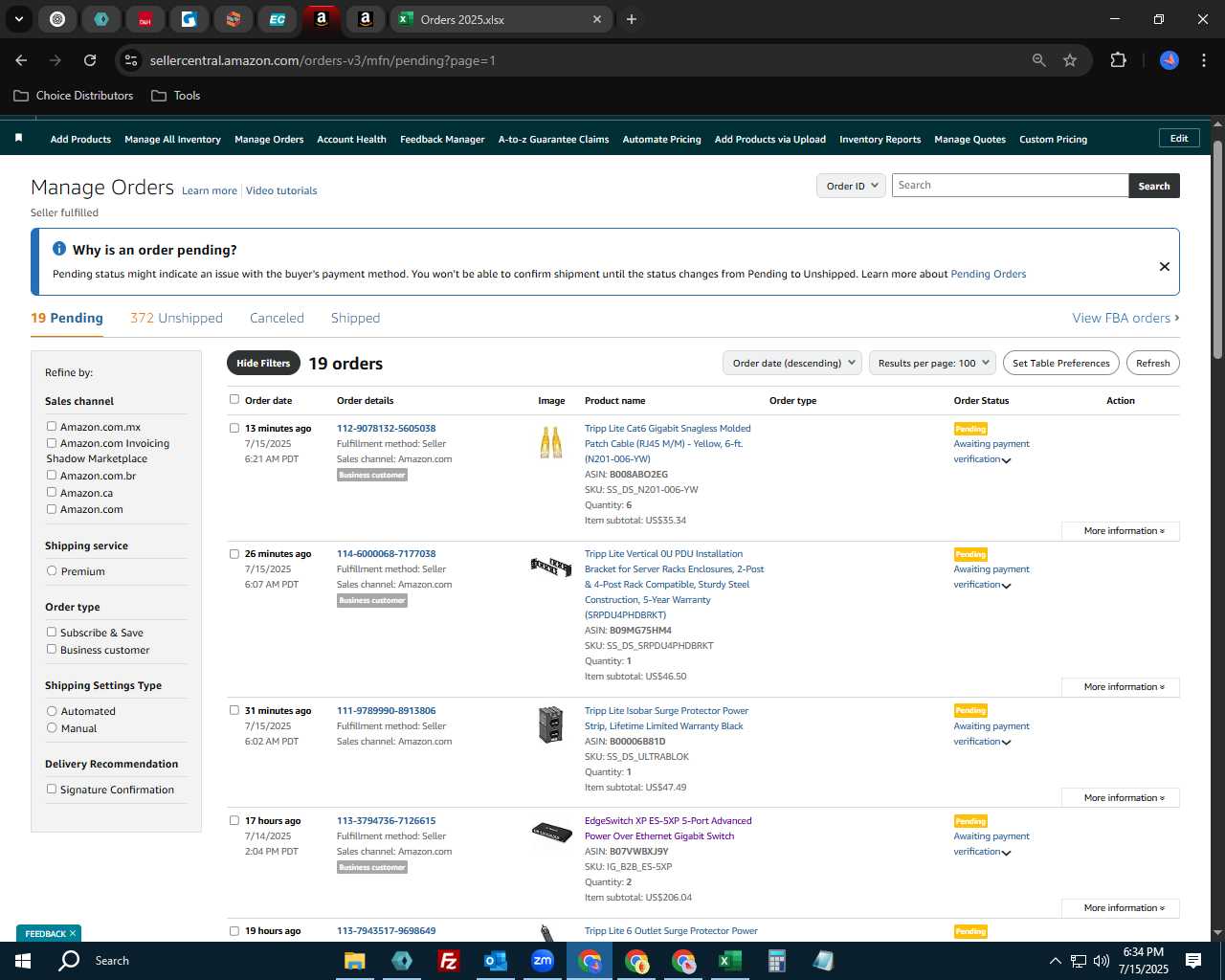
Task: Switch to the 372 Unshipped tab
Action: pyautogui.click(x=176, y=318)
